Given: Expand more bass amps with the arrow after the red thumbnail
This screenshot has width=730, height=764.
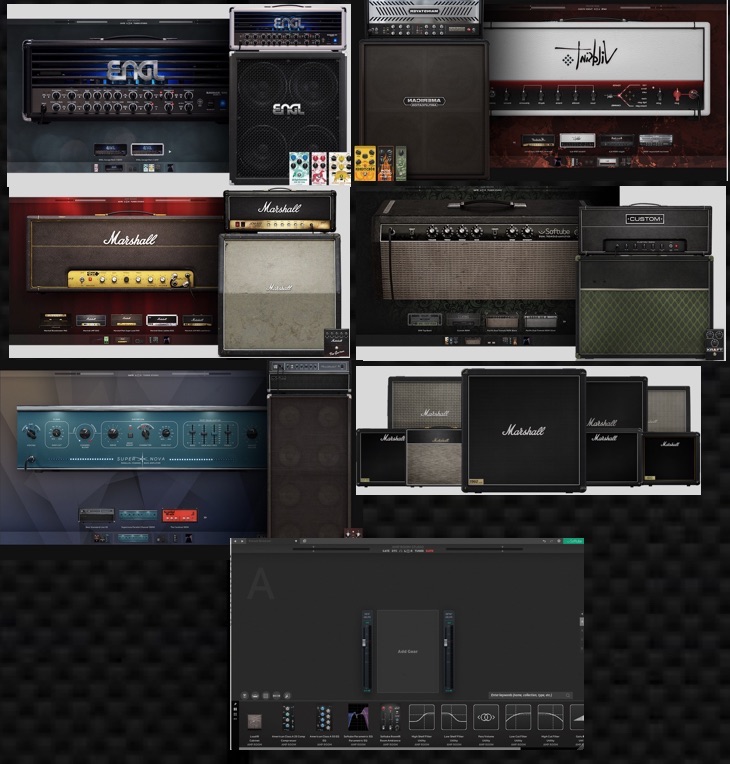Looking at the screenshot, I should click(205, 517).
